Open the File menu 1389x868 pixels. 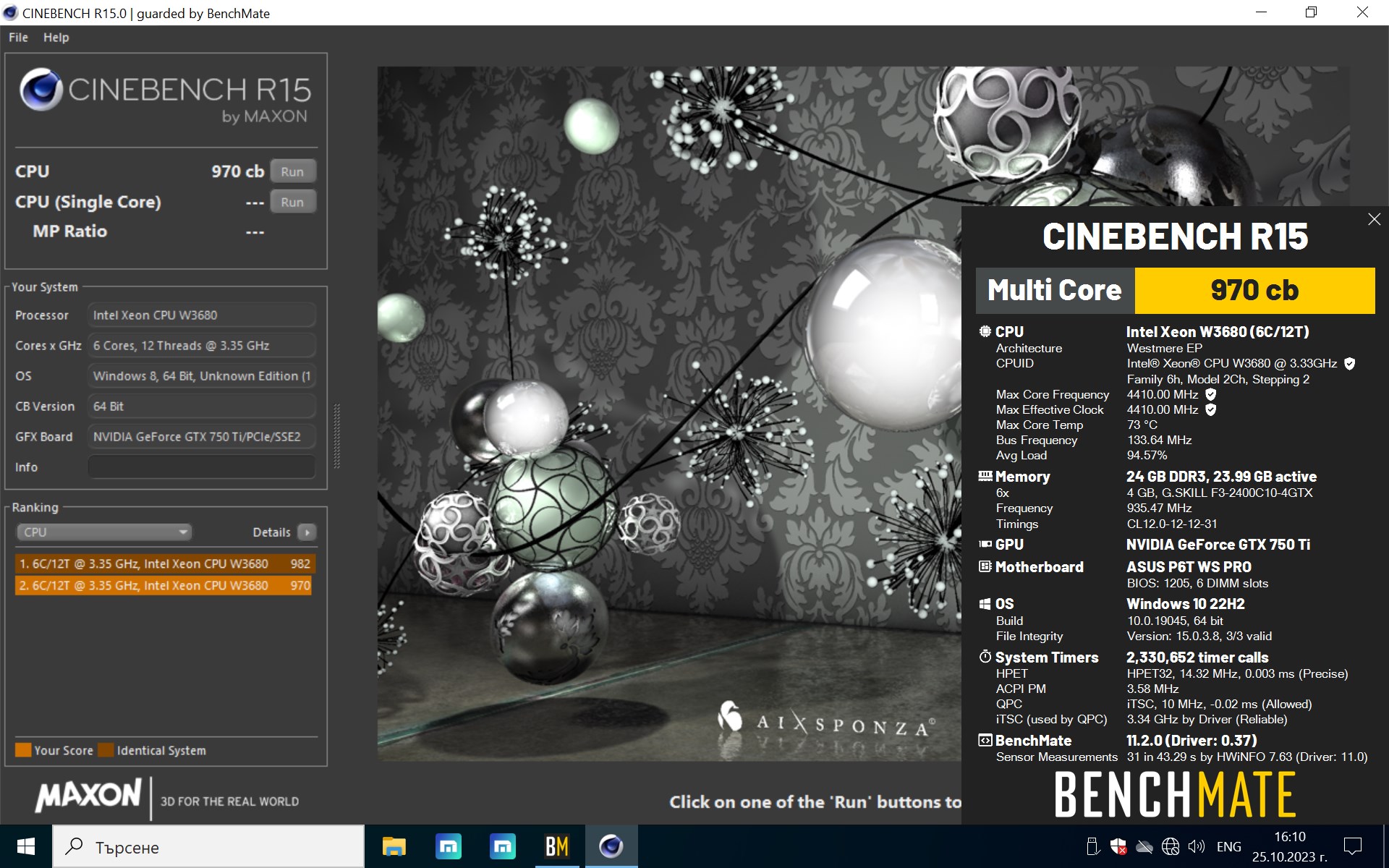click(x=18, y=38)
